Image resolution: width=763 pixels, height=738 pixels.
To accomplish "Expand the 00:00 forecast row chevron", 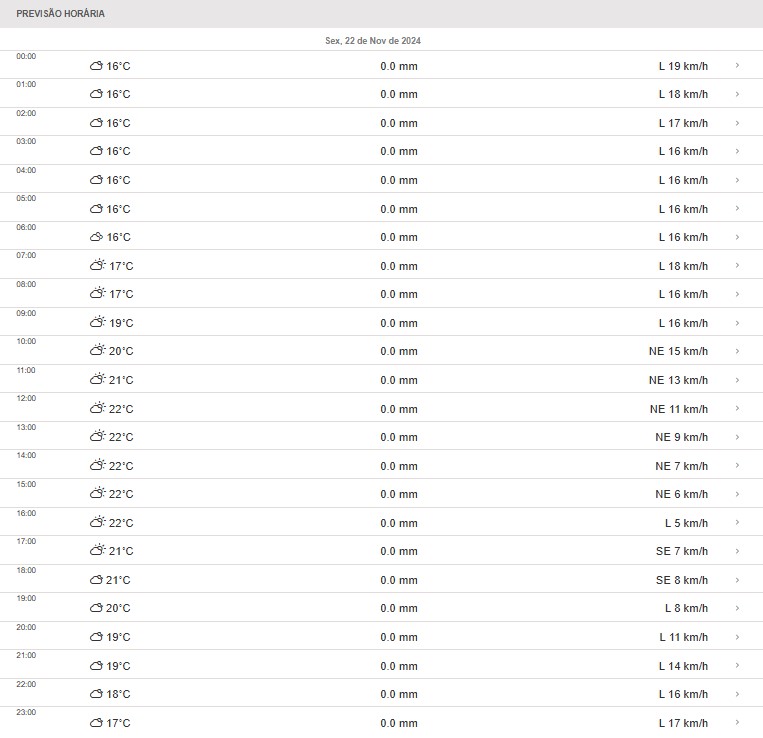I will click(737, 66).
